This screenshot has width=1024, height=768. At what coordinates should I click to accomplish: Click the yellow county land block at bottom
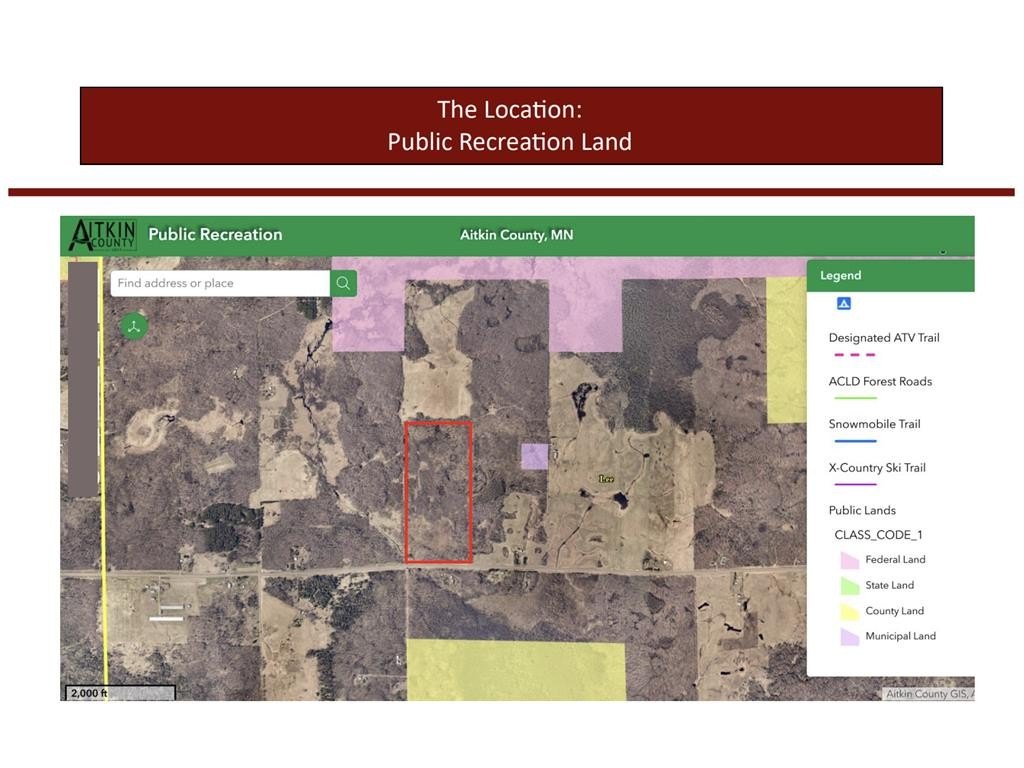[x=515, y=670]
